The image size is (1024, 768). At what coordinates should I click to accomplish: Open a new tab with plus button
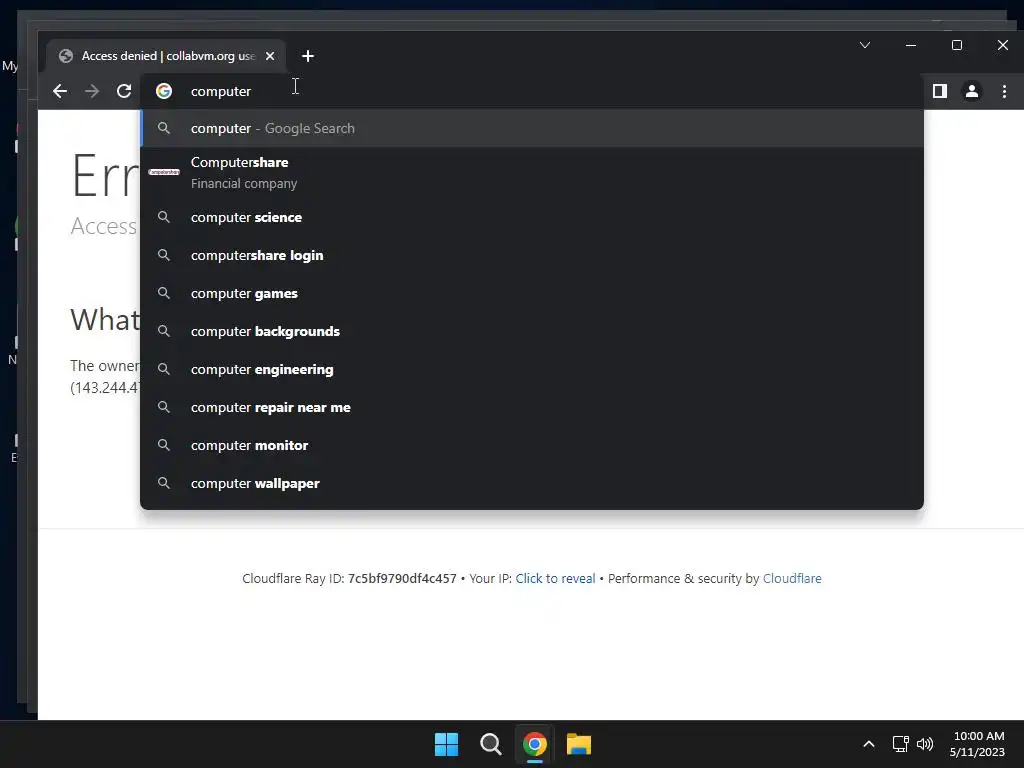(x=308, y=56)
